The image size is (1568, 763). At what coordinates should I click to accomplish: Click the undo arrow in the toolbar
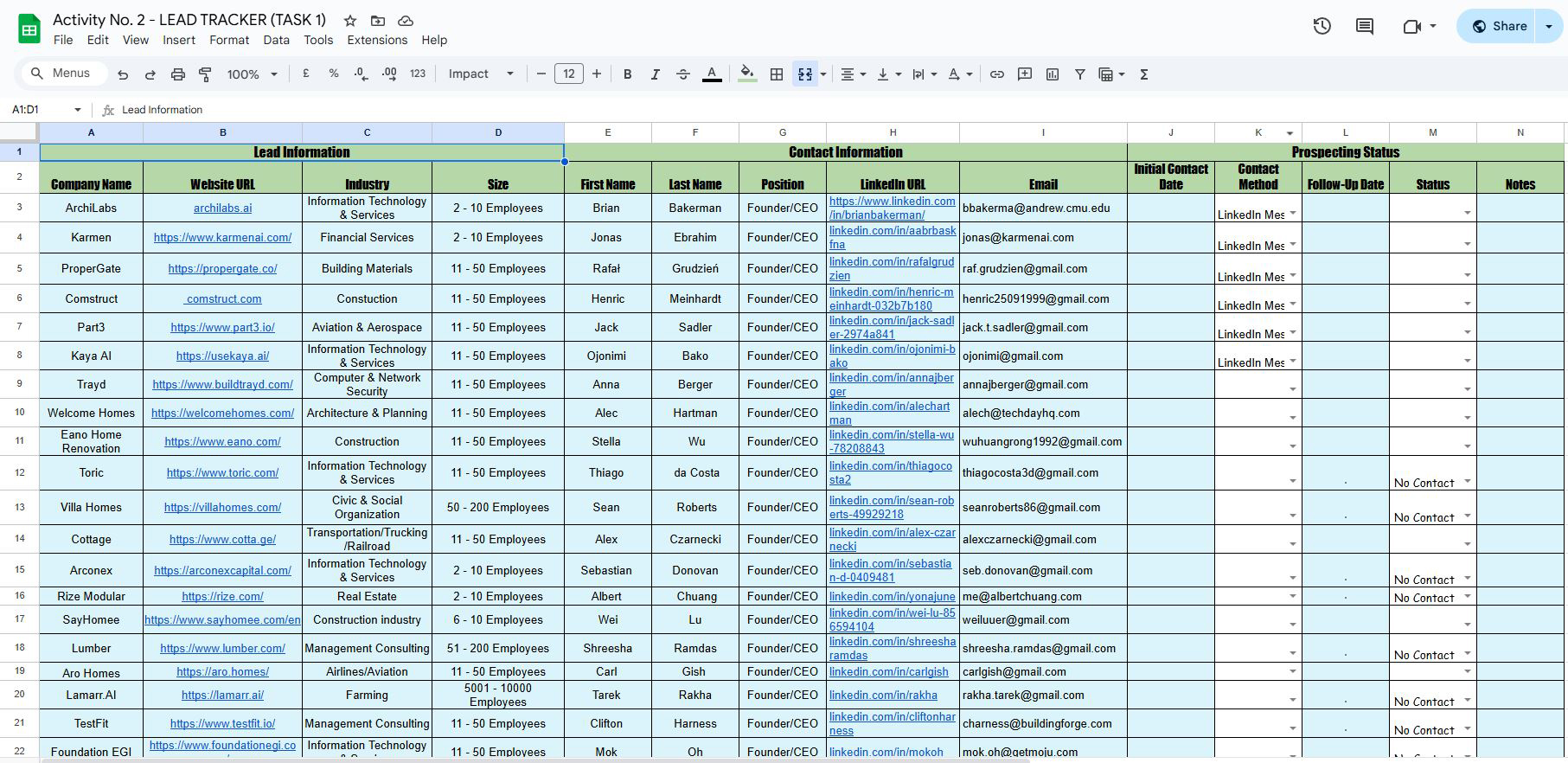(123, 74)
